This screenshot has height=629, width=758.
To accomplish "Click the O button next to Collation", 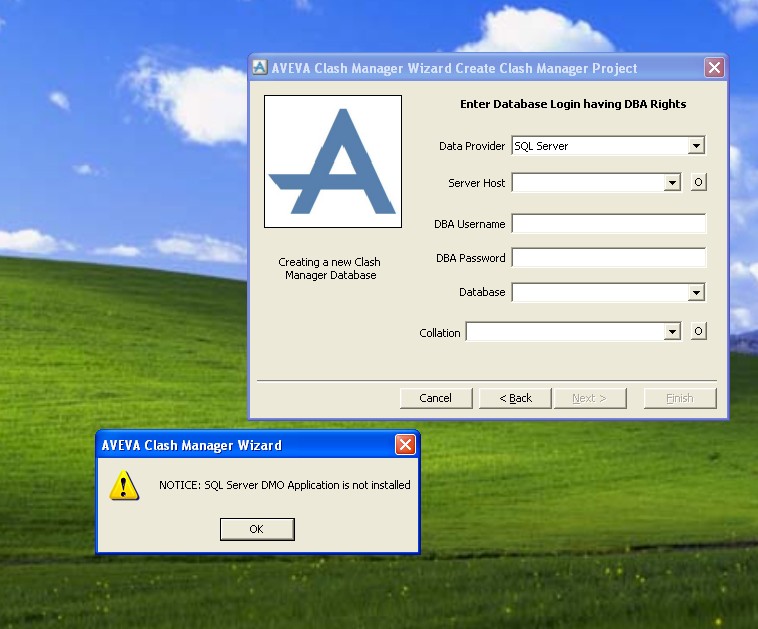I will tap(699, 331).
